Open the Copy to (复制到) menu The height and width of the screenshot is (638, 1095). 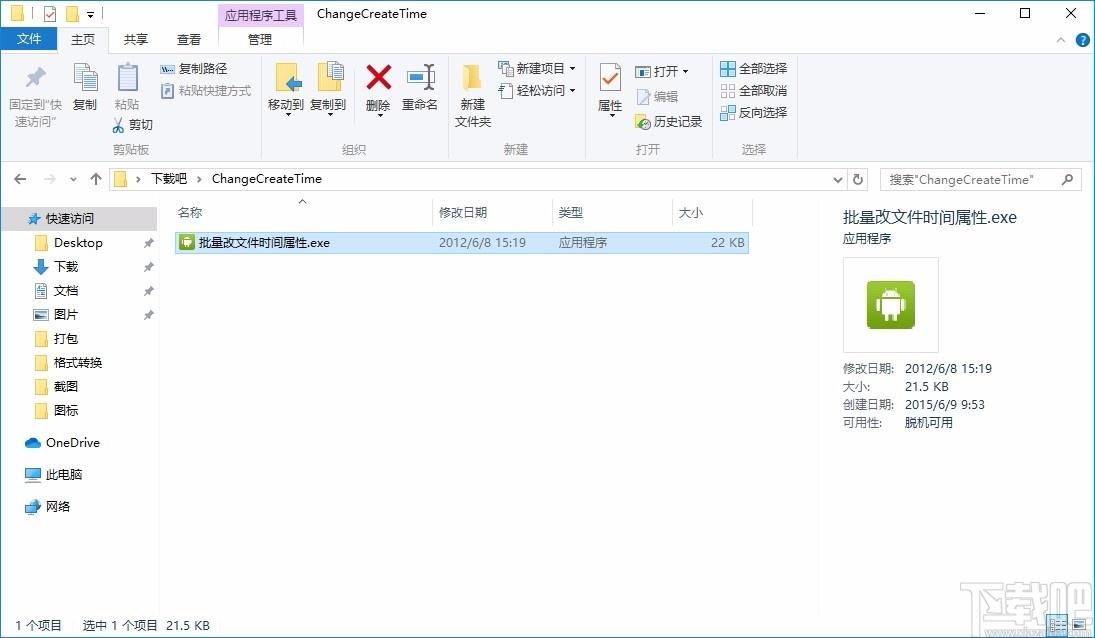click(x=328, y=89)
